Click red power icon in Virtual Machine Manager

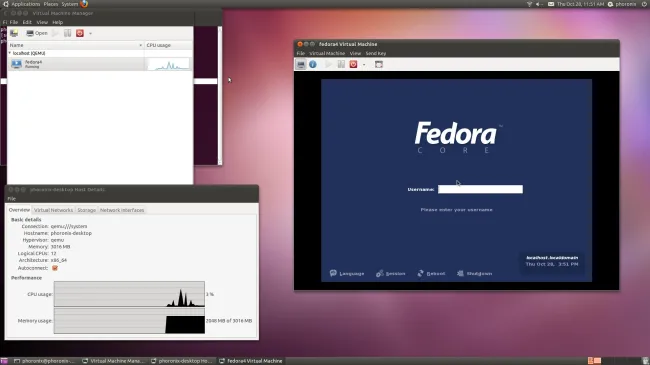point(80,33)
